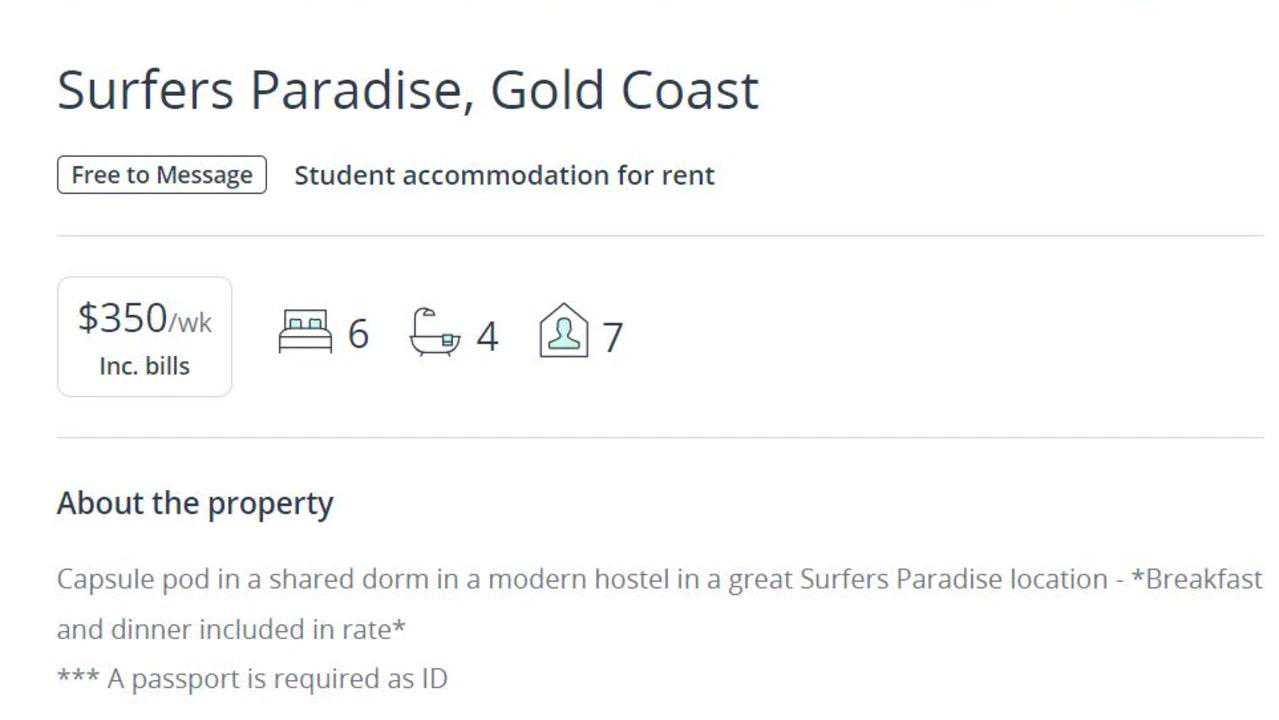Click "and dinner included in rate*" line
This screenshot has width=1279, height=720.
pos(231,630)
